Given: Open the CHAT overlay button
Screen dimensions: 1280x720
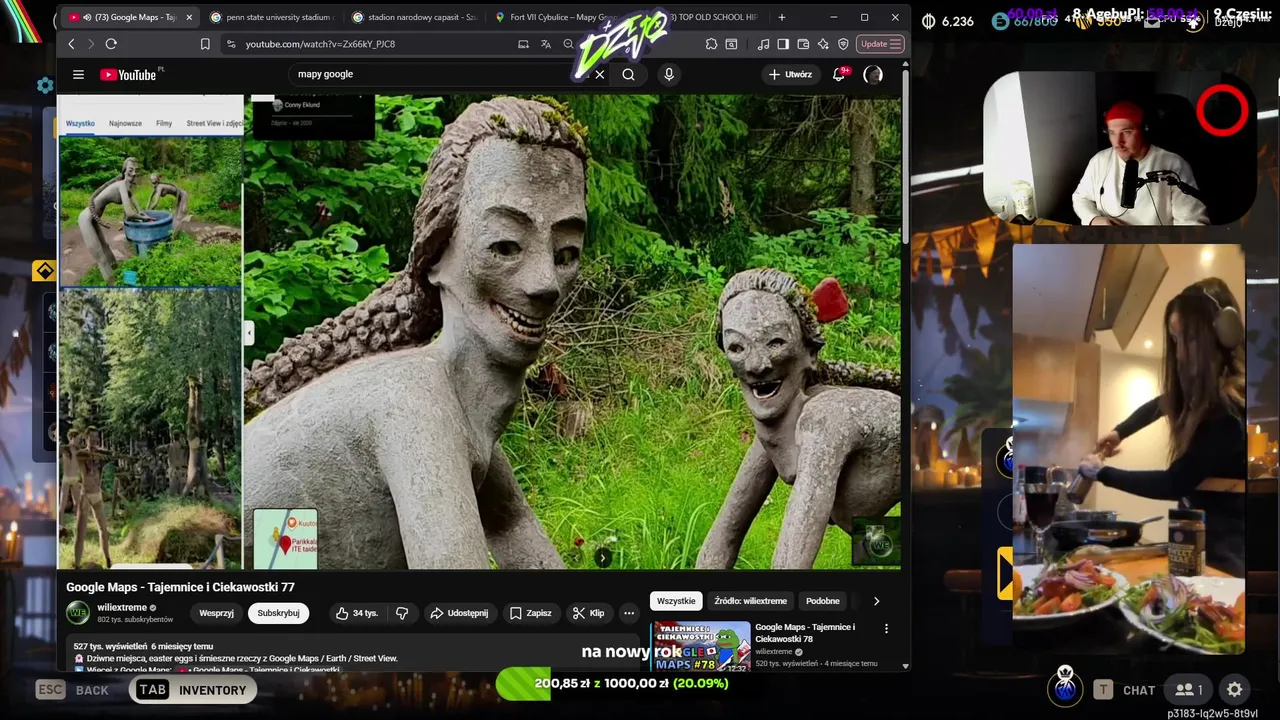Looking at the screenshot, I should [x=1126, y=690].
